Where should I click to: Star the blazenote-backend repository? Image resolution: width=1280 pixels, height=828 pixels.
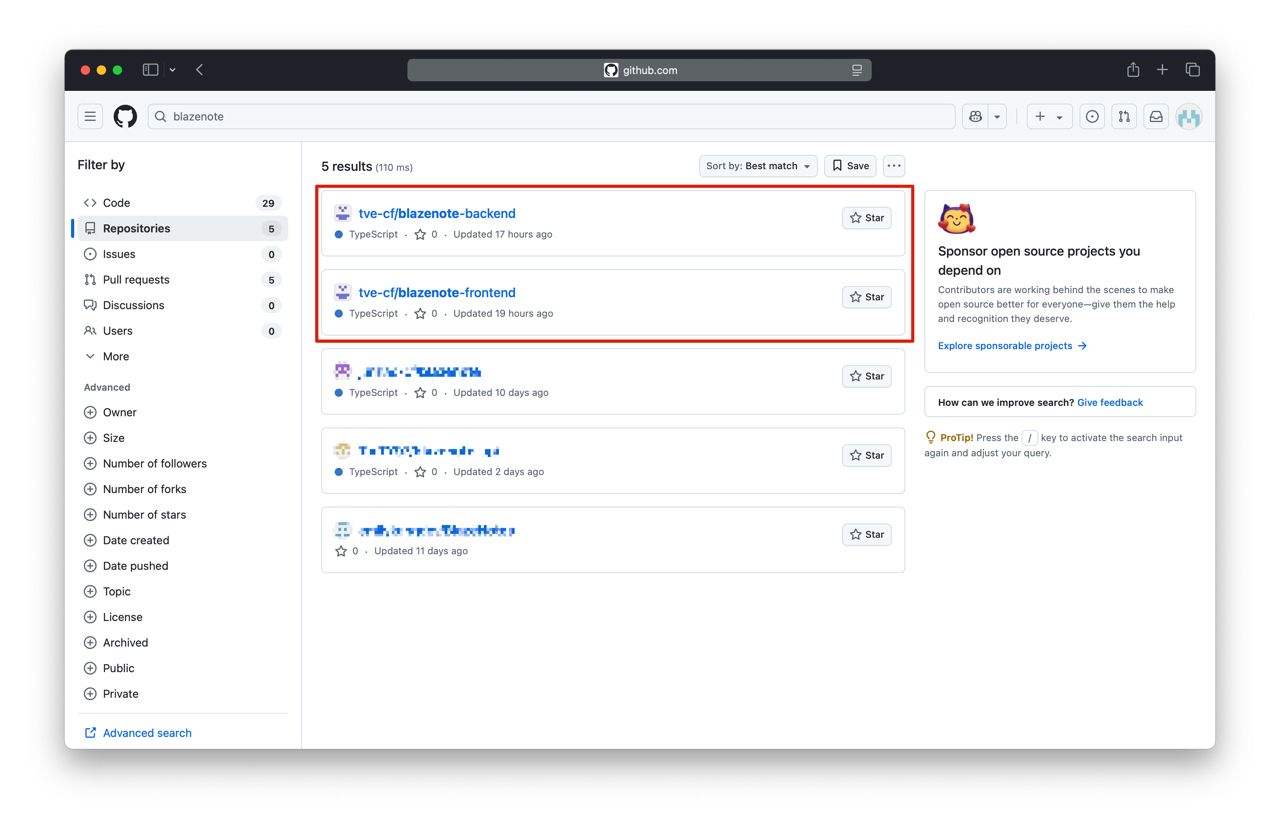pyautogui.click(x=867, y=218)
